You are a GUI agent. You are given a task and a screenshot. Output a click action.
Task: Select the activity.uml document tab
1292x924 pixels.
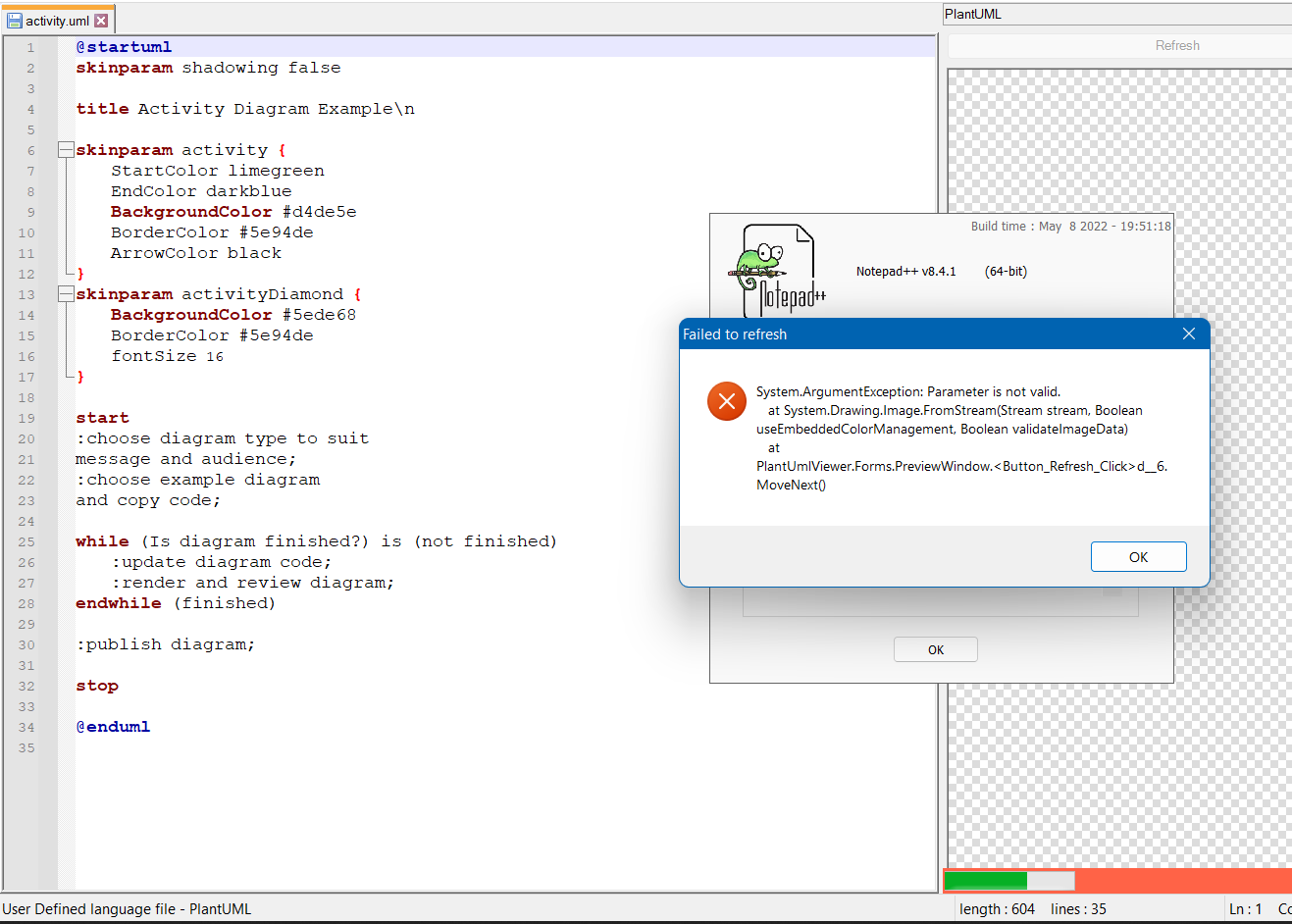[x=57, y=21]
